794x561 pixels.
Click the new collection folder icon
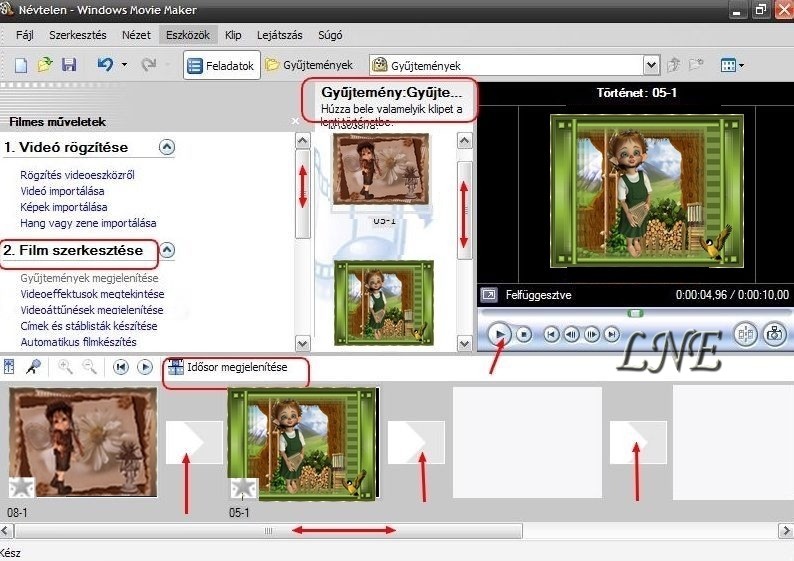click(696, 64)
